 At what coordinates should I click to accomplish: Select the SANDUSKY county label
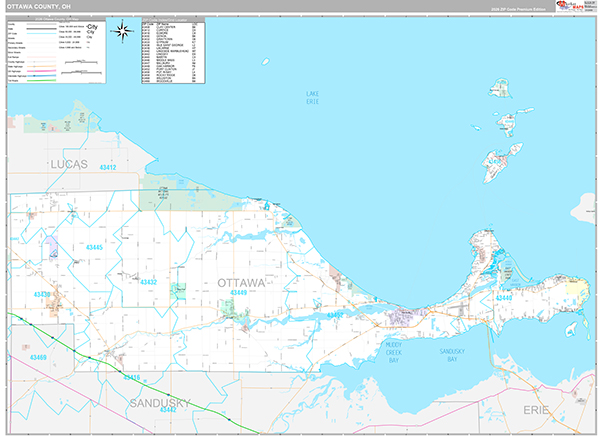158,402
